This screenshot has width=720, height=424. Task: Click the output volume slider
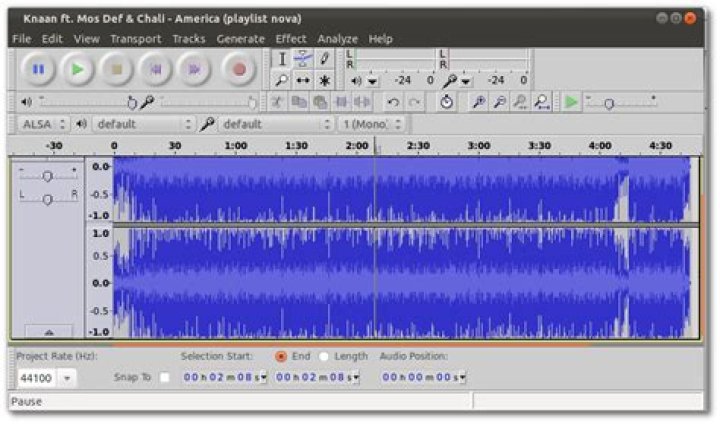point(87,102)
